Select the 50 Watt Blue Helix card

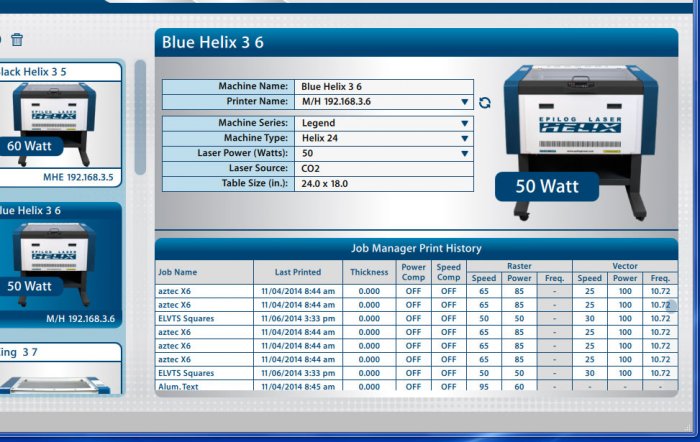coord(60,265)
